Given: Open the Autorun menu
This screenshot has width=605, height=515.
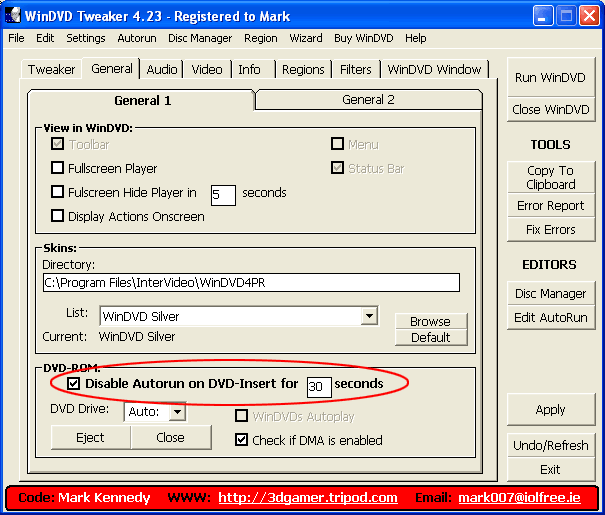Looking at the screenshot, I should (x=137, y=38).
